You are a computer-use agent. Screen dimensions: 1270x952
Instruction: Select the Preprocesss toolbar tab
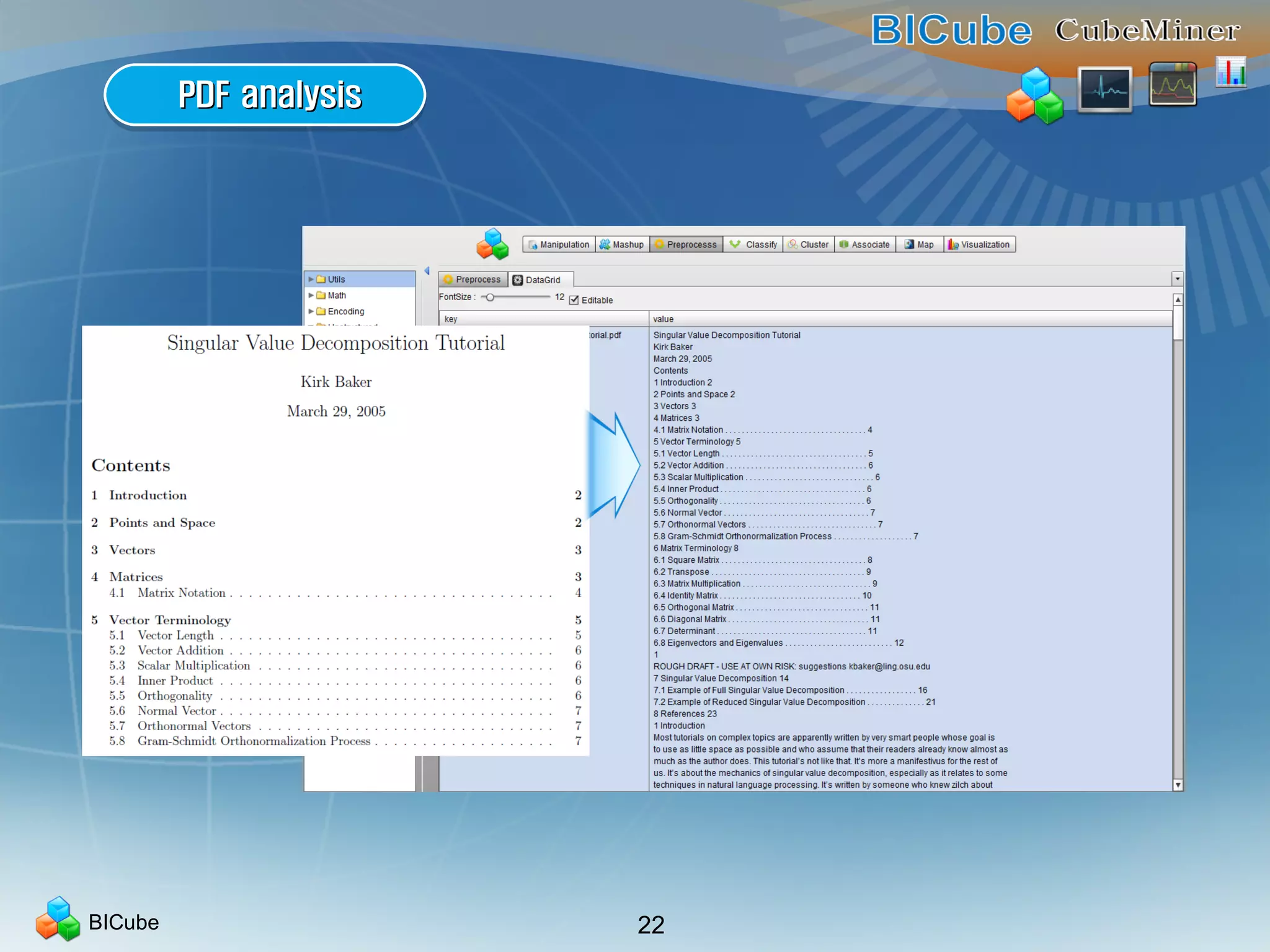(686, 245)
